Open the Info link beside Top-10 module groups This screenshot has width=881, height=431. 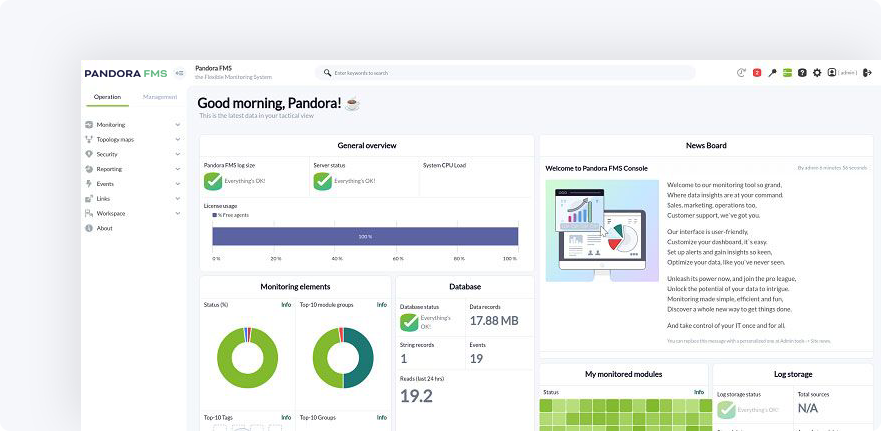point(382,305)
